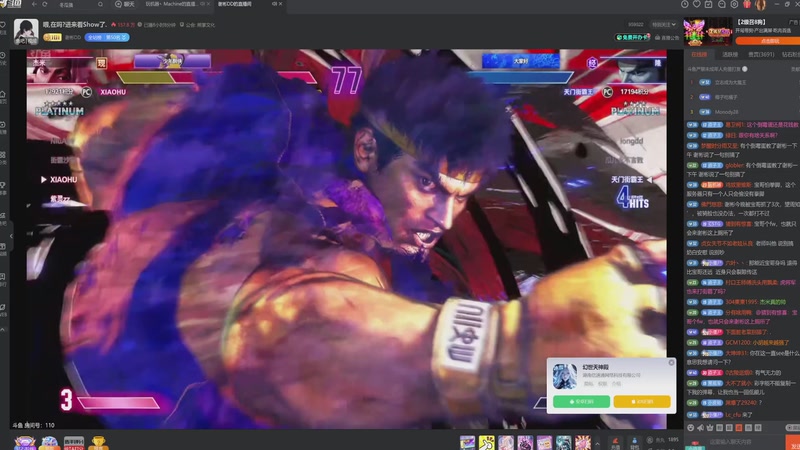Close the Machine live room tab

[x=208, y=4]
